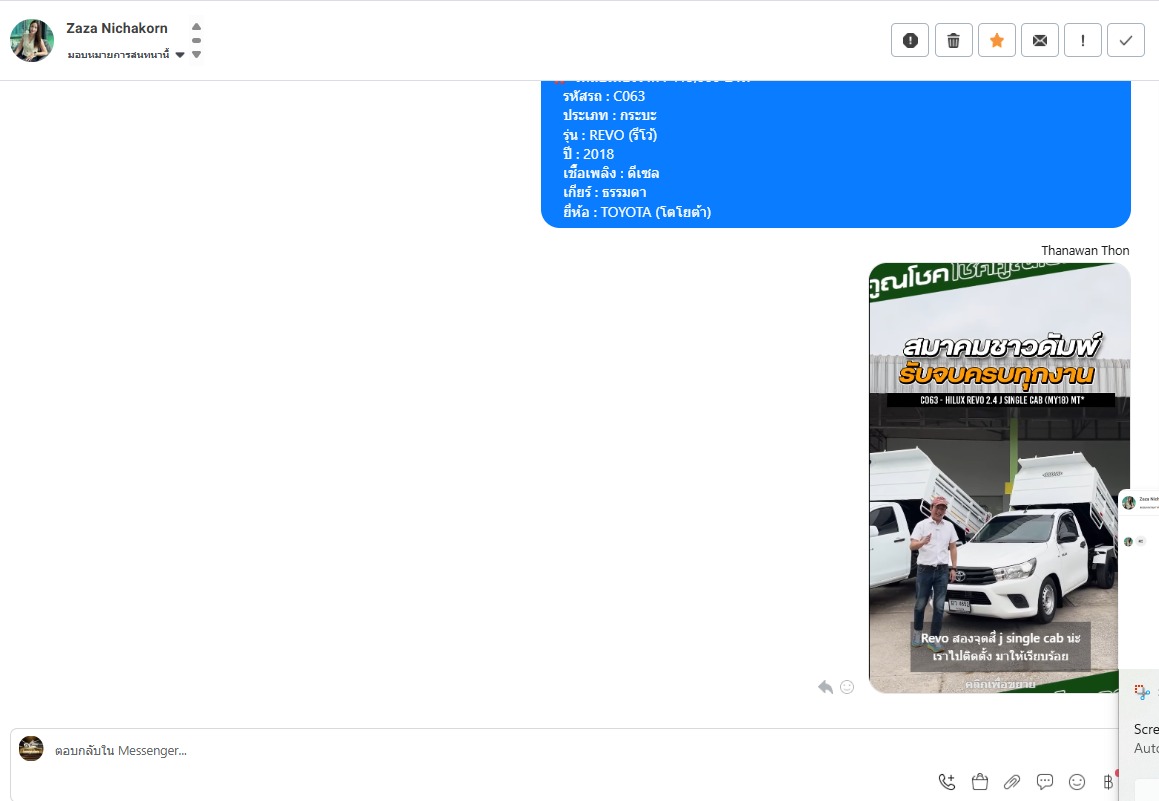Go to next conversation with down arrow
The image size is (1159, 801).
(x=197, y=55)
